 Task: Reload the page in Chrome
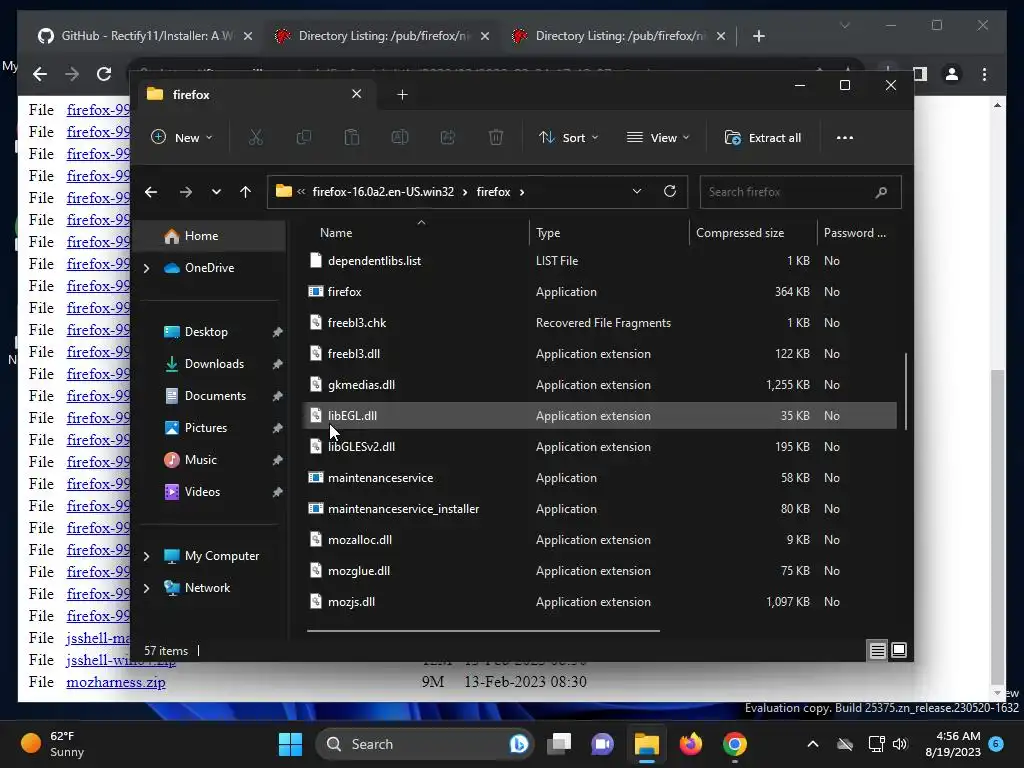point(104,74)
